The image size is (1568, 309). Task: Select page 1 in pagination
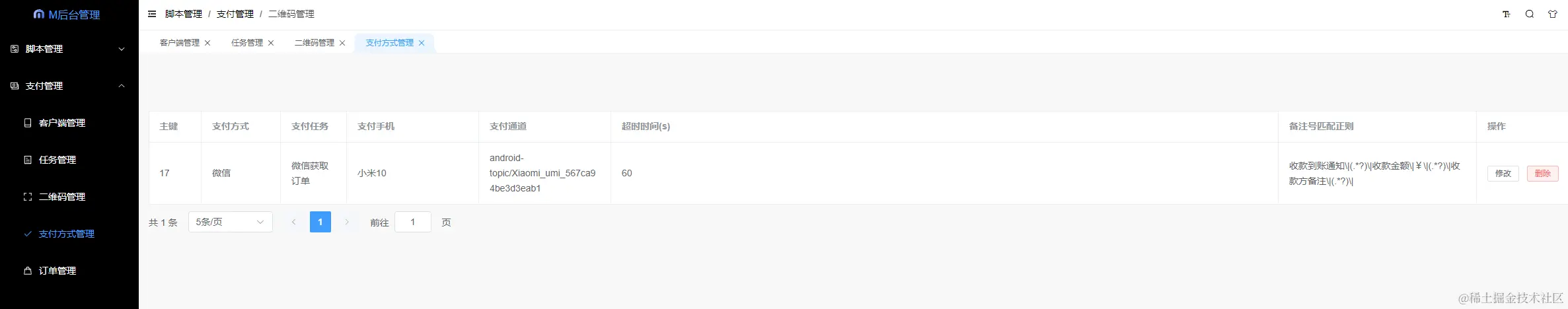[320, 222]
